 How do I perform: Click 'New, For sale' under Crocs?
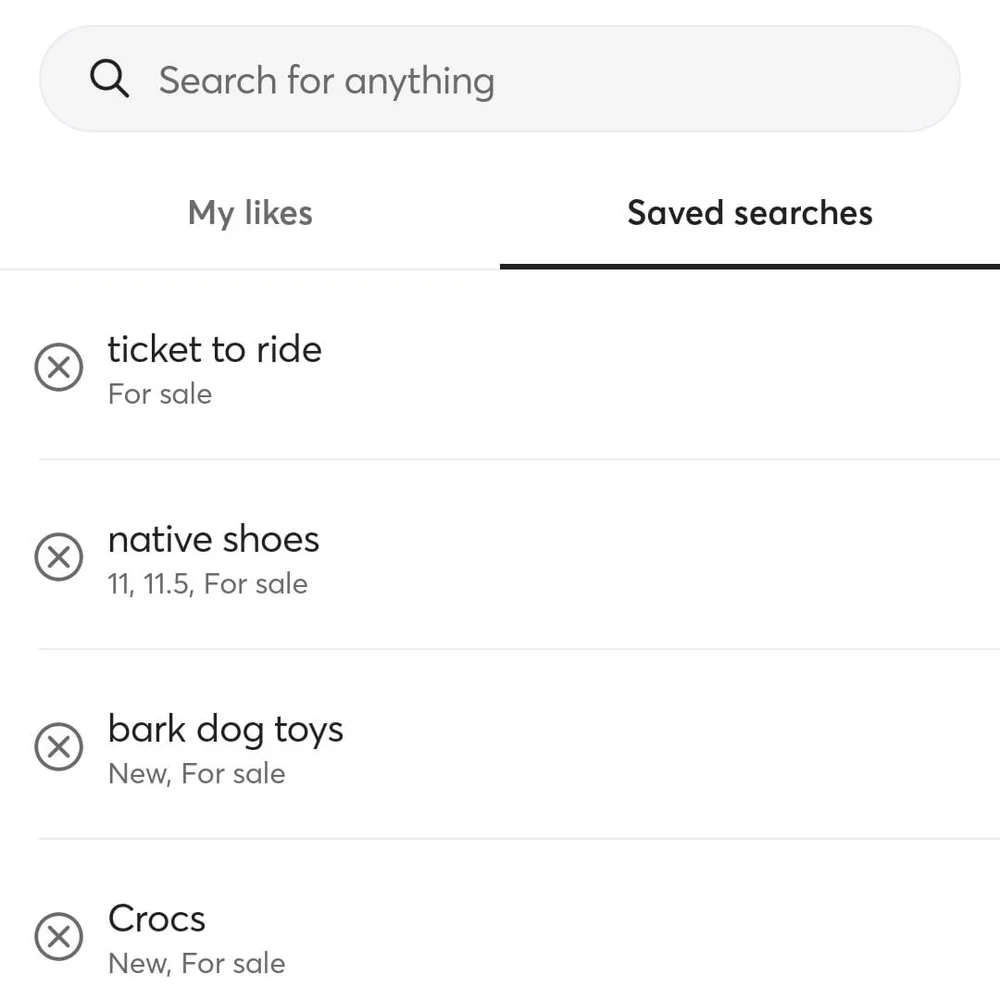[x=196, y=964]
